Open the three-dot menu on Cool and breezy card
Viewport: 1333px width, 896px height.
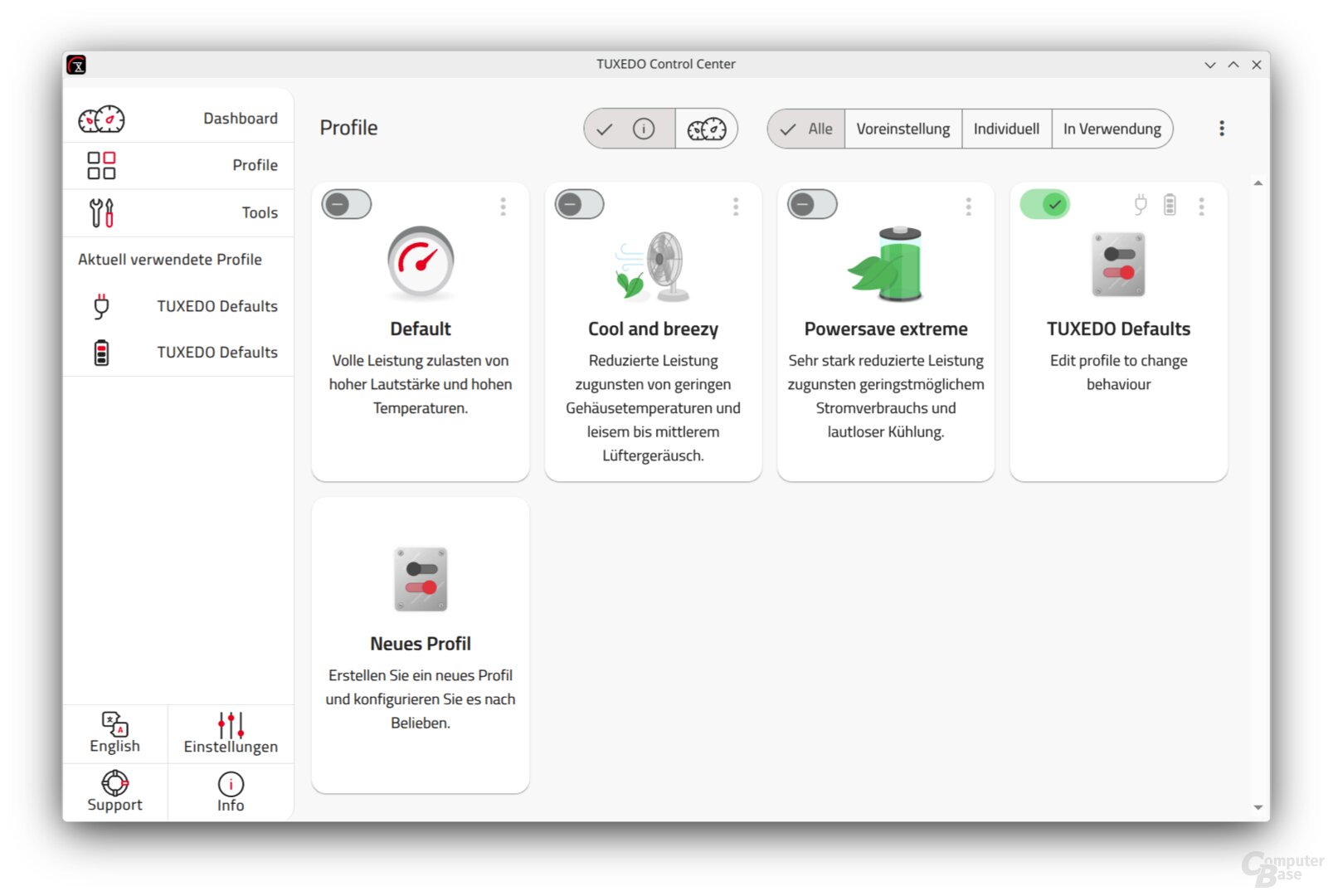tap(736, 207)
